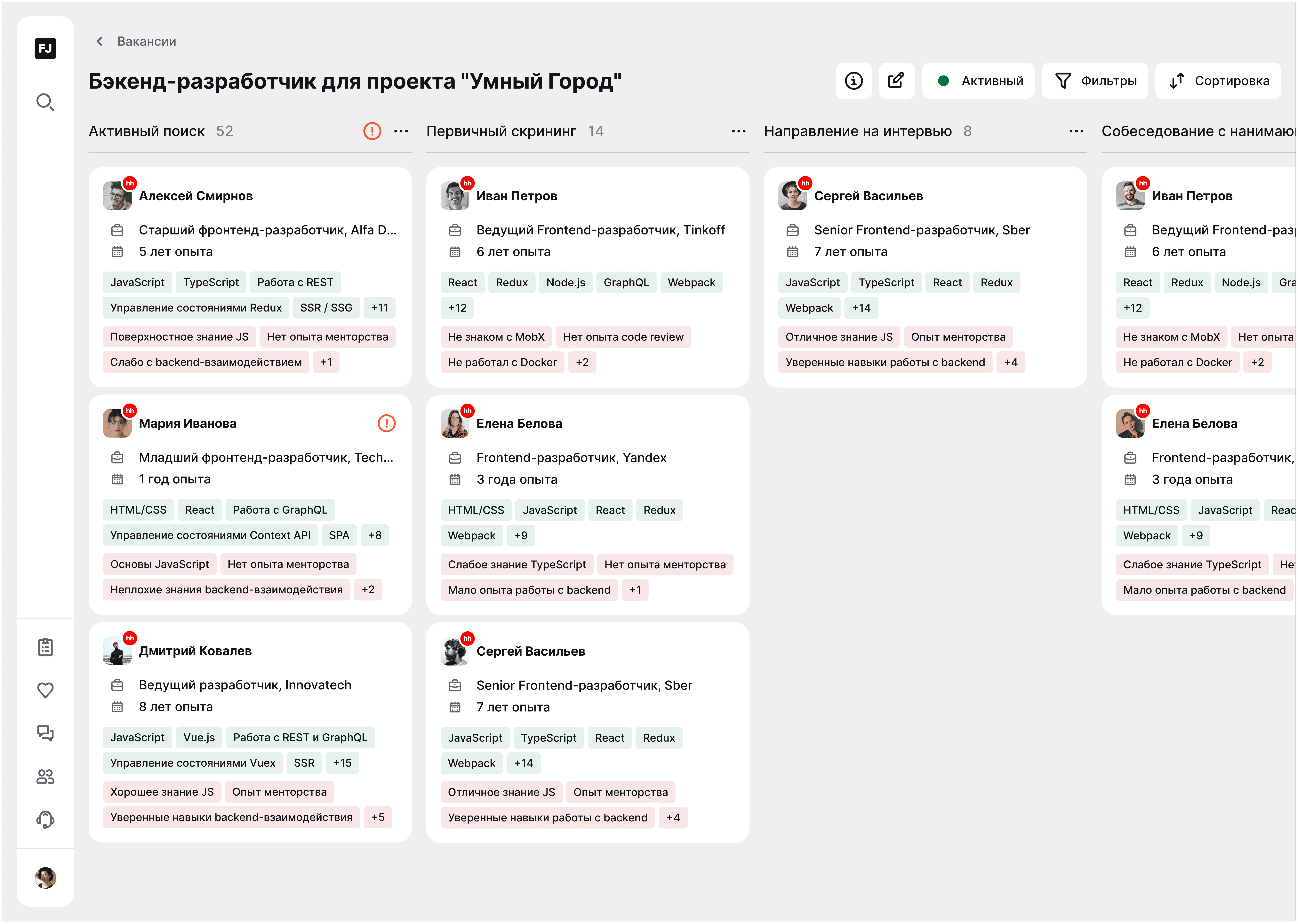The image size is (1298, 924).
Task: Open more options for Направление на интервью column
Action: (1076, 131)
